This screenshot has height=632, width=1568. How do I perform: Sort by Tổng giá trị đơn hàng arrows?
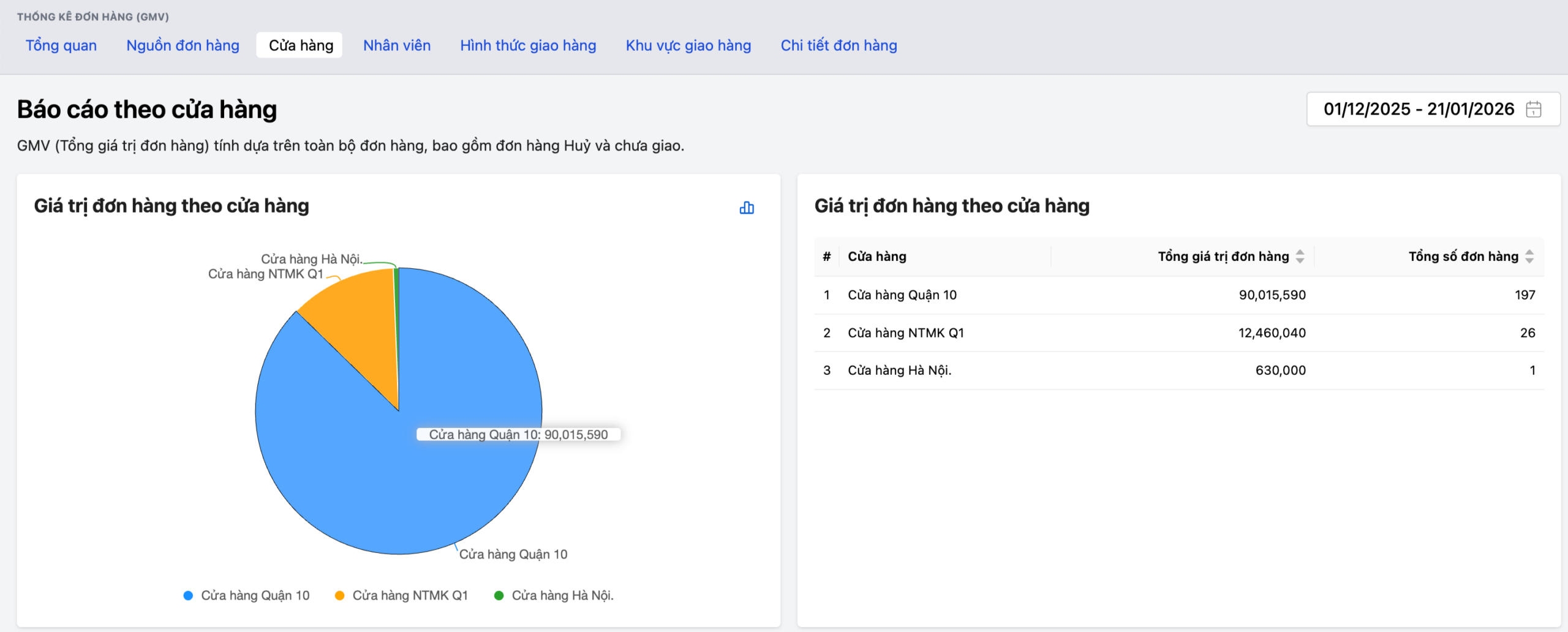coord(1300,257)
